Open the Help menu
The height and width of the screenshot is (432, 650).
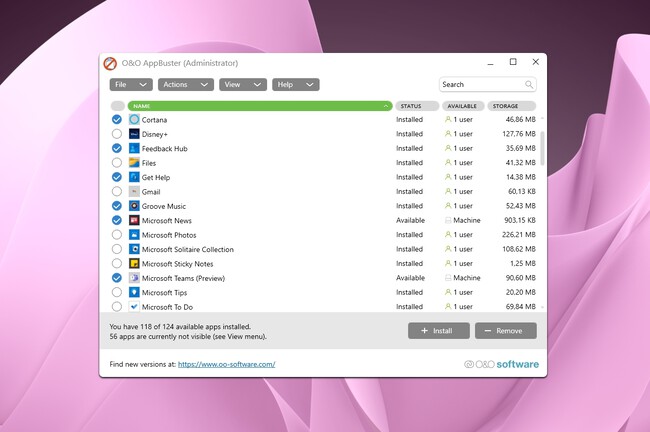295,85
